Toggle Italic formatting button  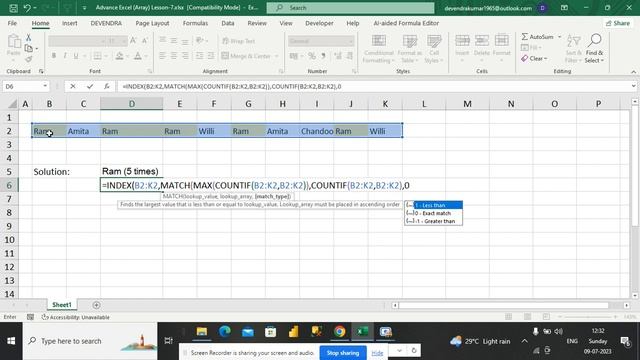point(64,56)
